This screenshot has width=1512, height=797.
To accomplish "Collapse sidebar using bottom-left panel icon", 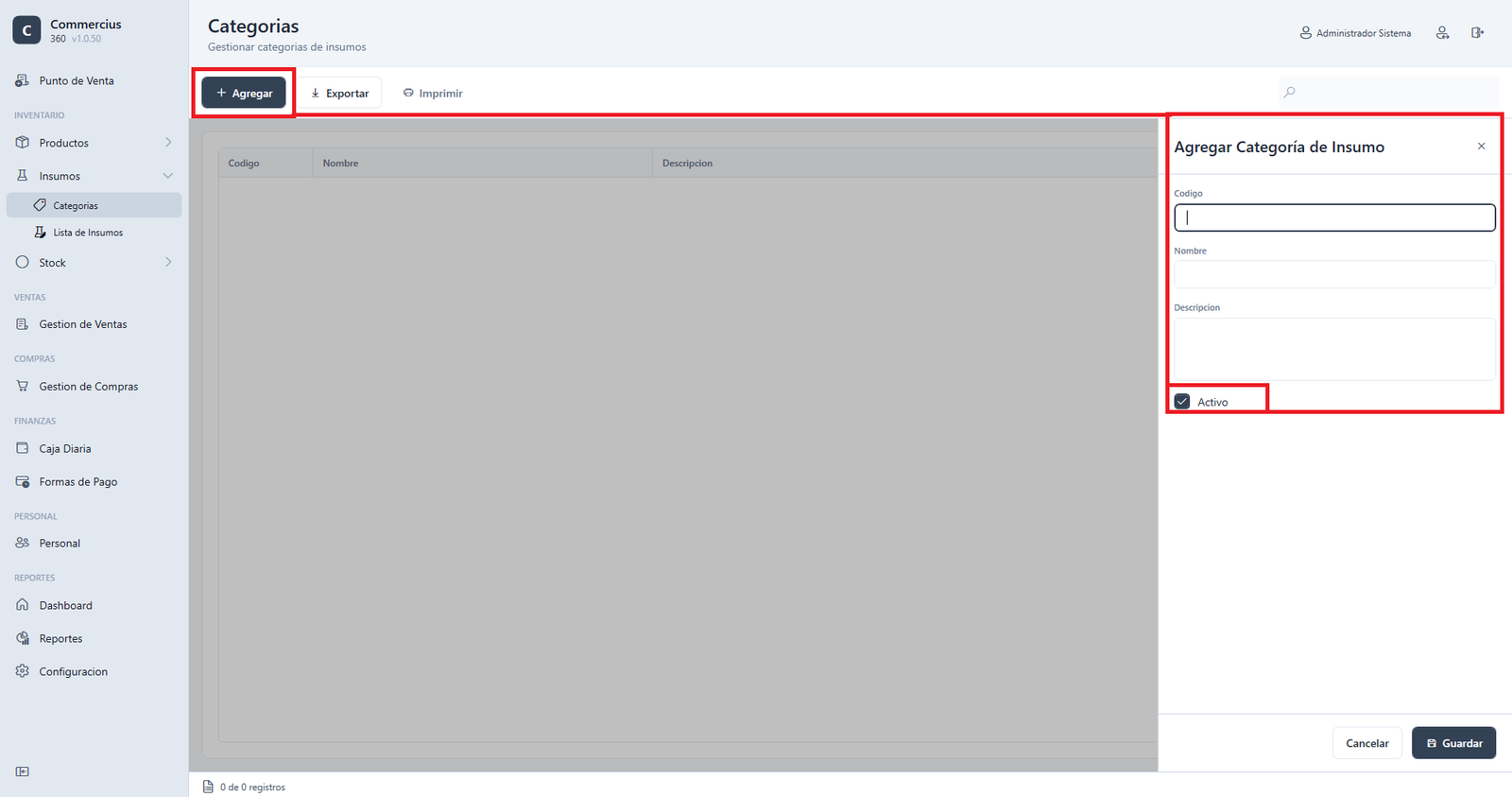I will tap(23, 771).
